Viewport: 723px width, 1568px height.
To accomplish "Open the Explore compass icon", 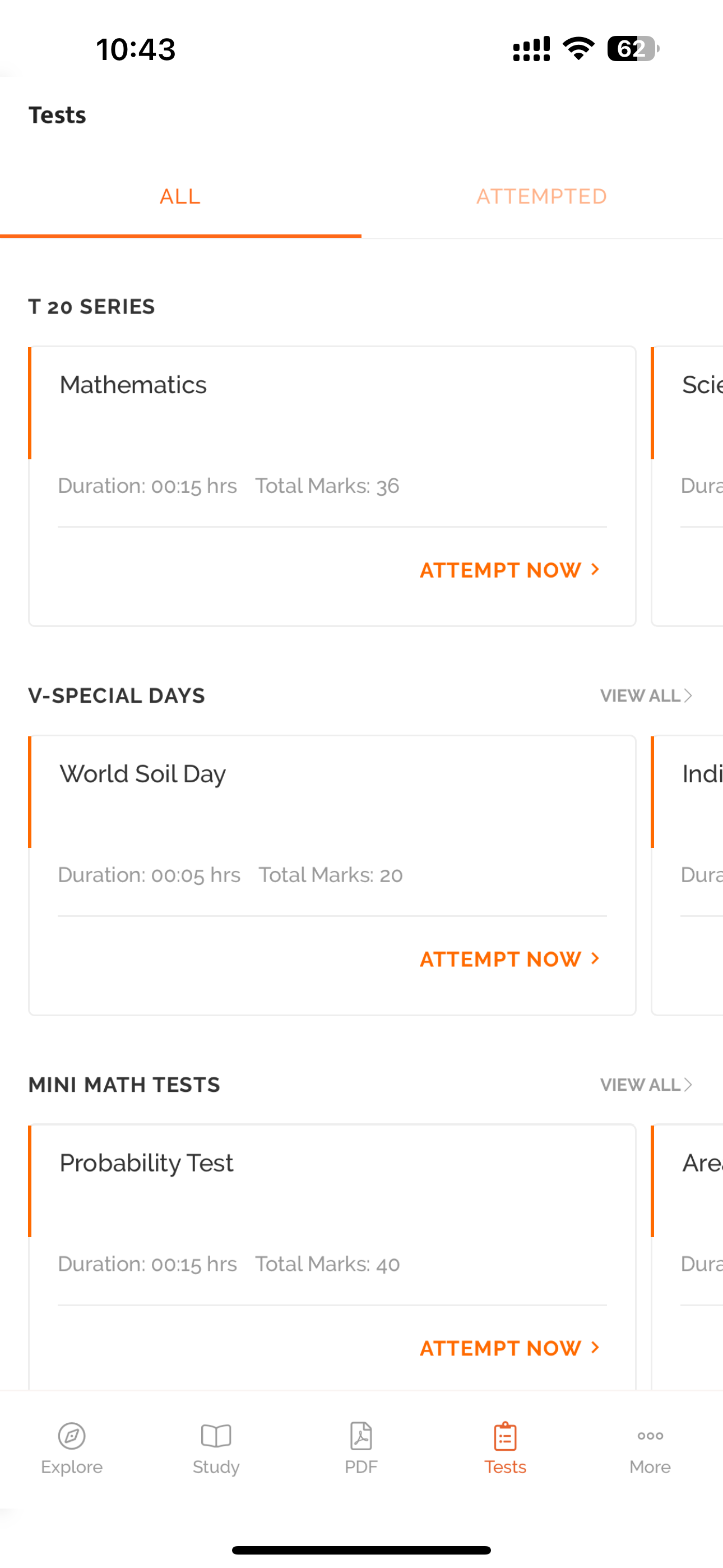I will 72,1436.
